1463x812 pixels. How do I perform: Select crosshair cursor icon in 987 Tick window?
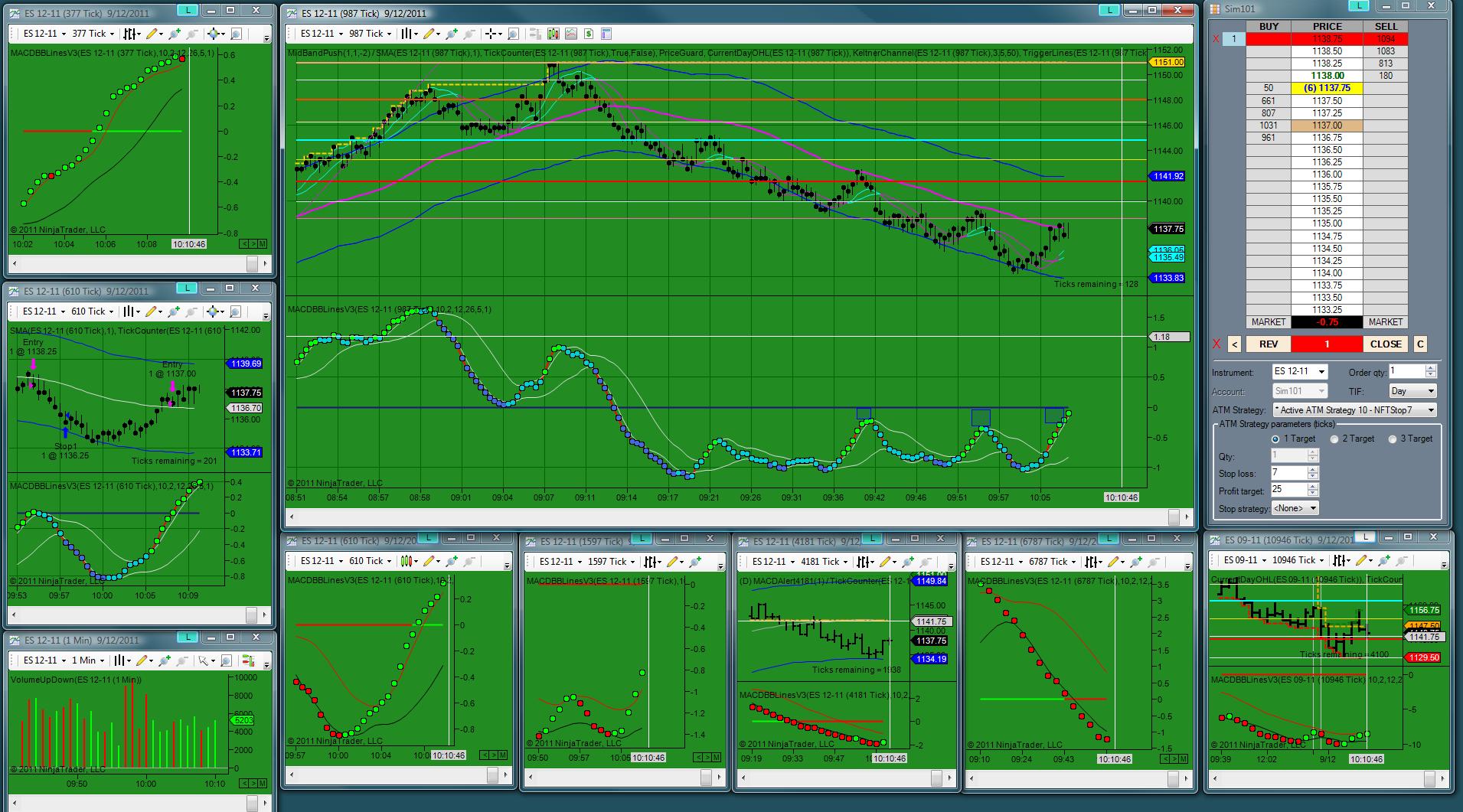491,34
